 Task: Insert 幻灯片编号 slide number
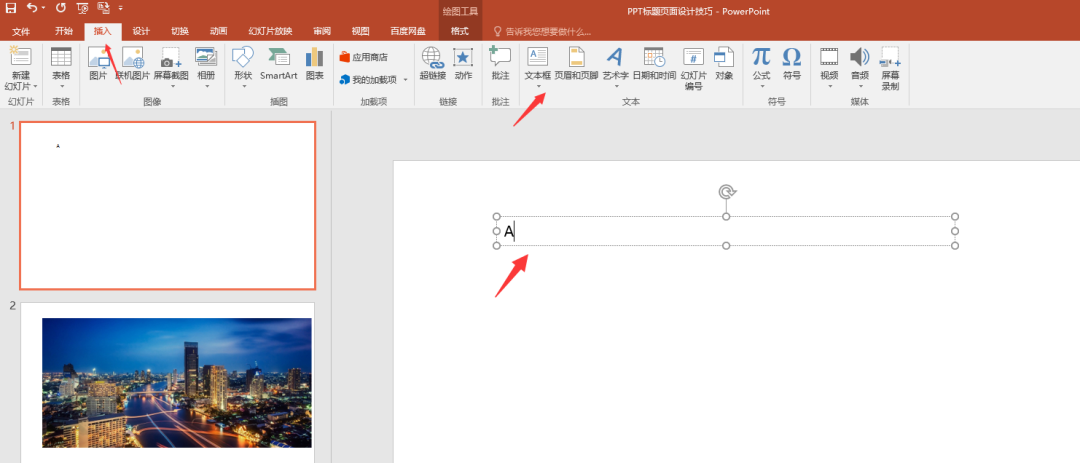point(695,68)
